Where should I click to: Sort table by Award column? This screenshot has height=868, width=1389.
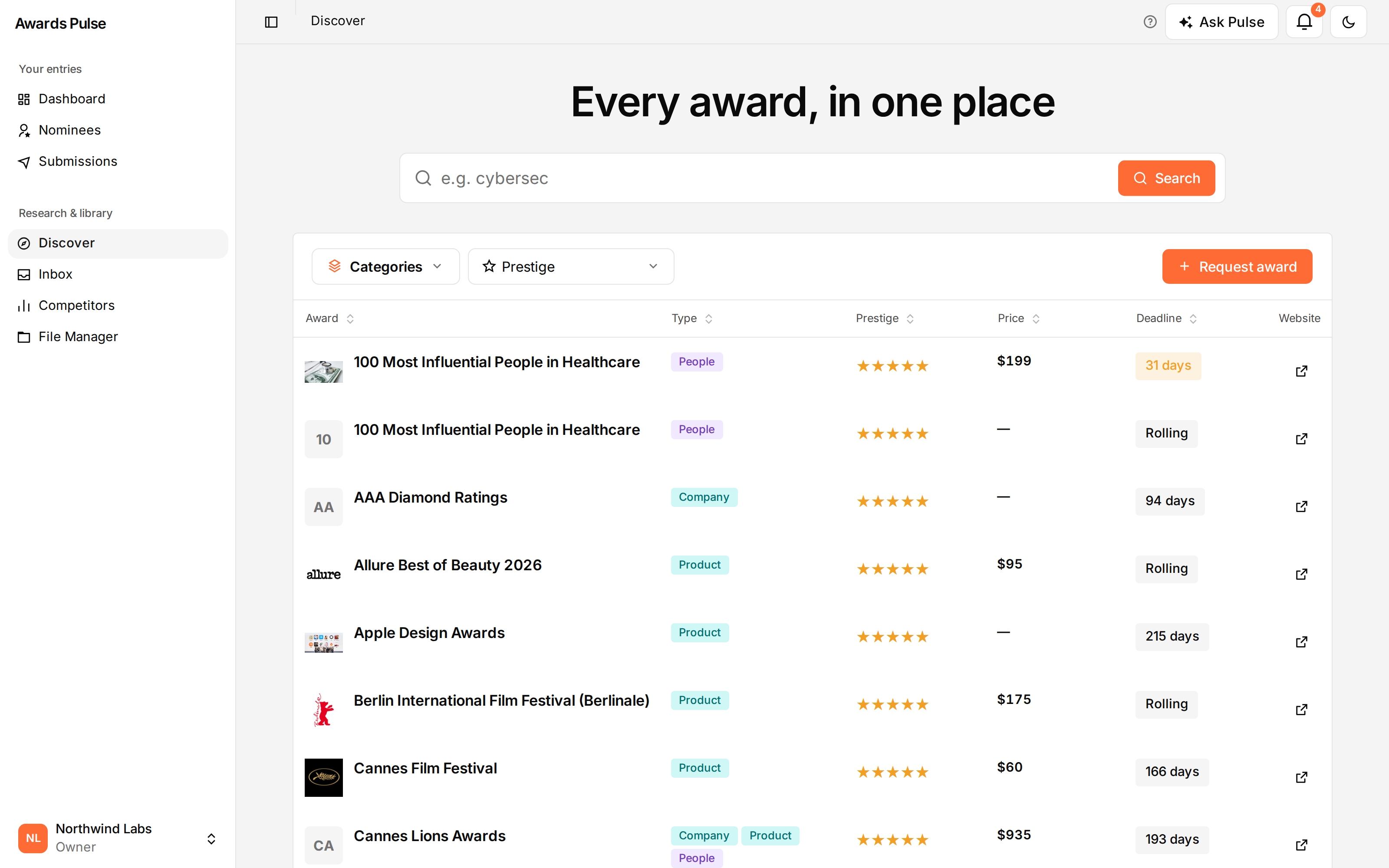(x=330, y=319)
